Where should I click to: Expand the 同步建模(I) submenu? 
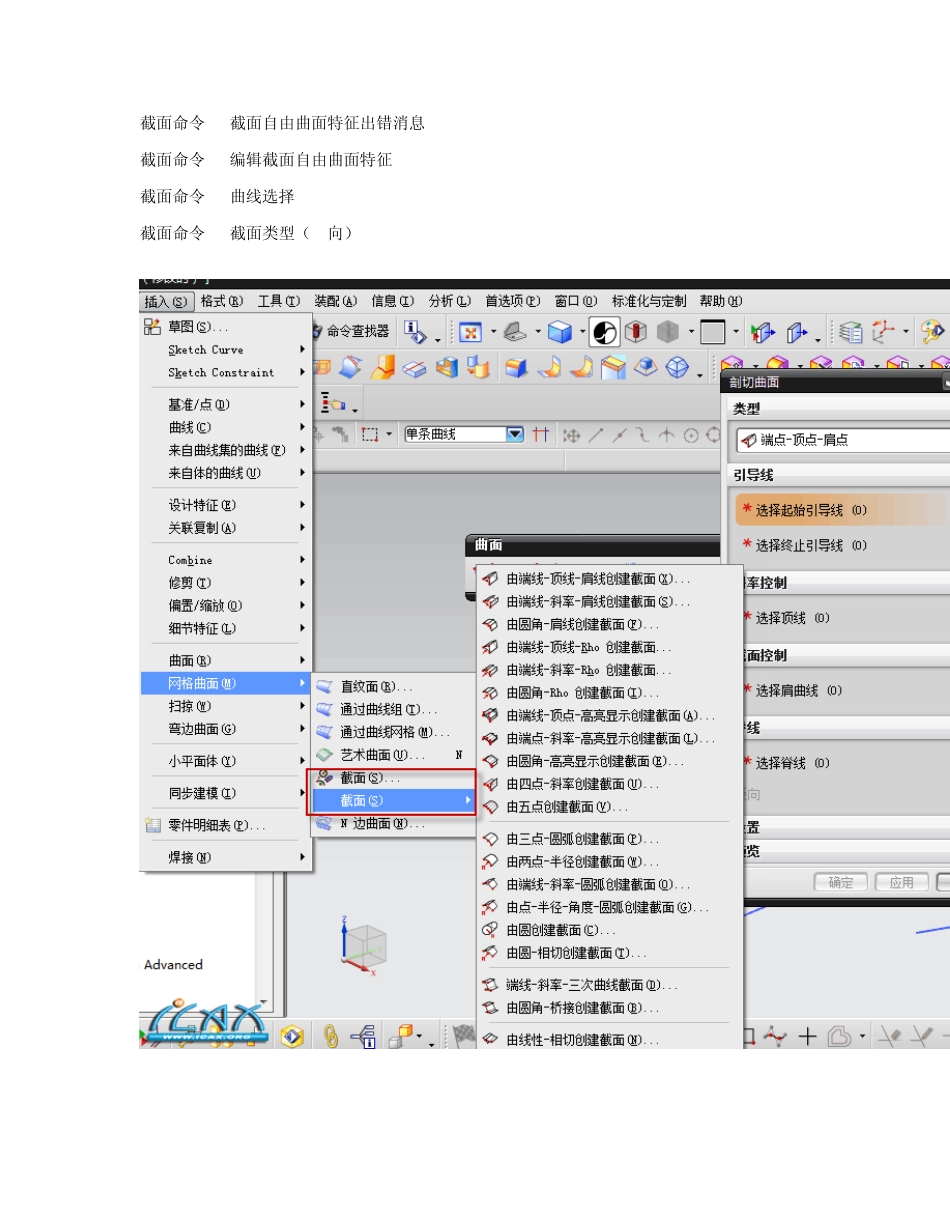(226, 793)
